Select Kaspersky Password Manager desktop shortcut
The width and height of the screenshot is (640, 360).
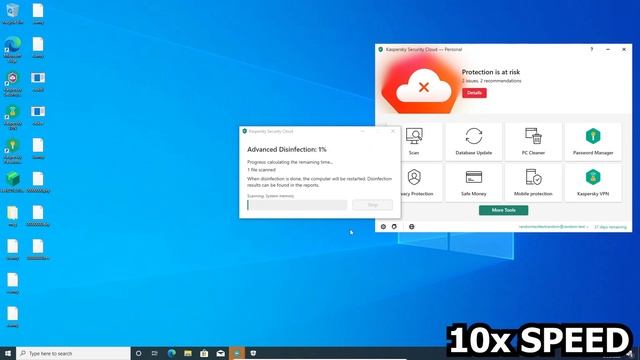[x=13, y=151]
